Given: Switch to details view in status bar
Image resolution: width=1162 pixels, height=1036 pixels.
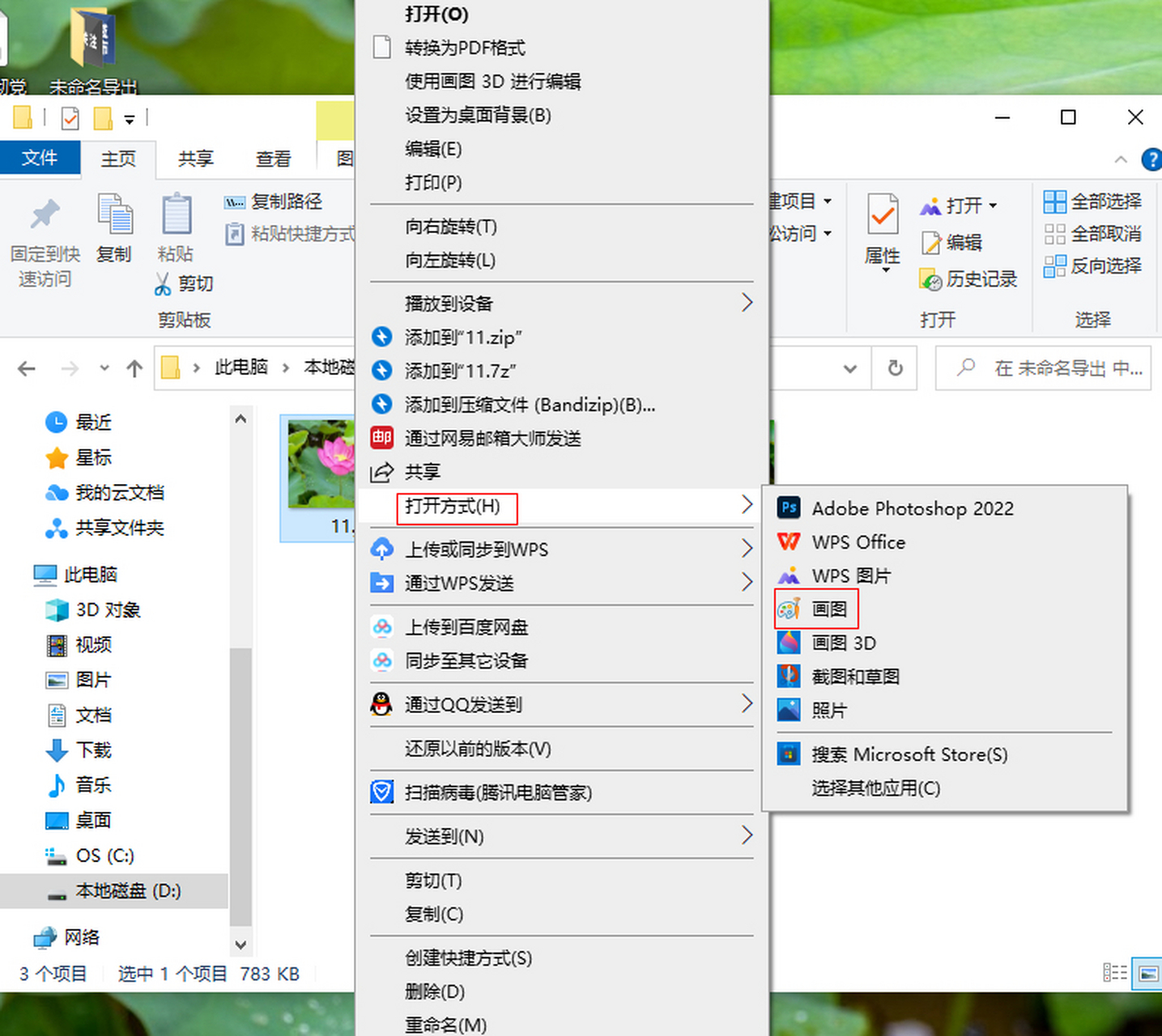Looking at the screenshot, I should (1115, 973).
